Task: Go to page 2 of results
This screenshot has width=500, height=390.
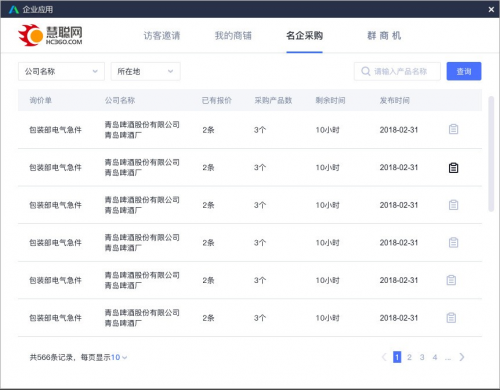Action: point(409,357)
